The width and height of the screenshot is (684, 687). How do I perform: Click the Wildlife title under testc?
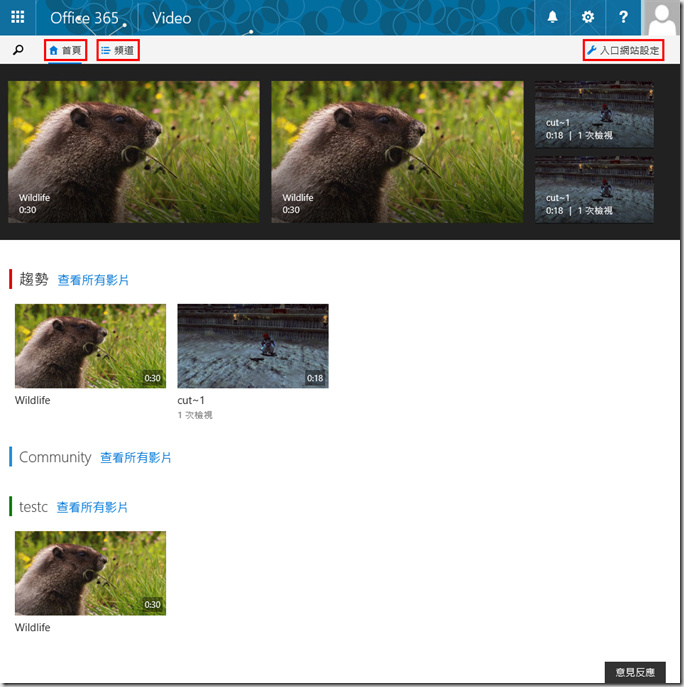click(x=32, y=627)
